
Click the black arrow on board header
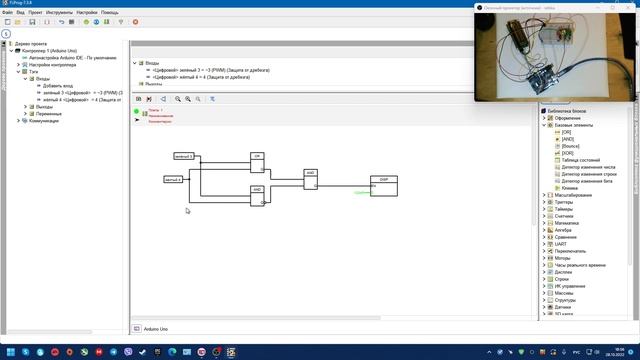click(137, 120)
